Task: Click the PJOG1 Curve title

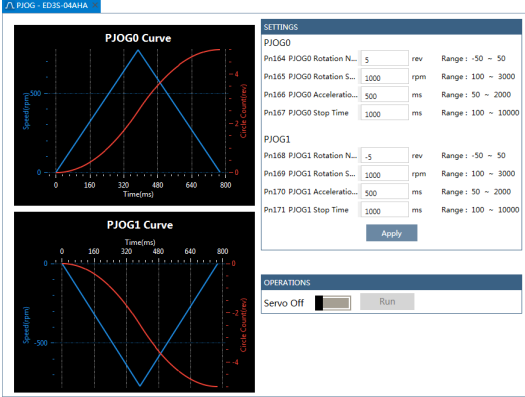Action: (x=140, y=225)
